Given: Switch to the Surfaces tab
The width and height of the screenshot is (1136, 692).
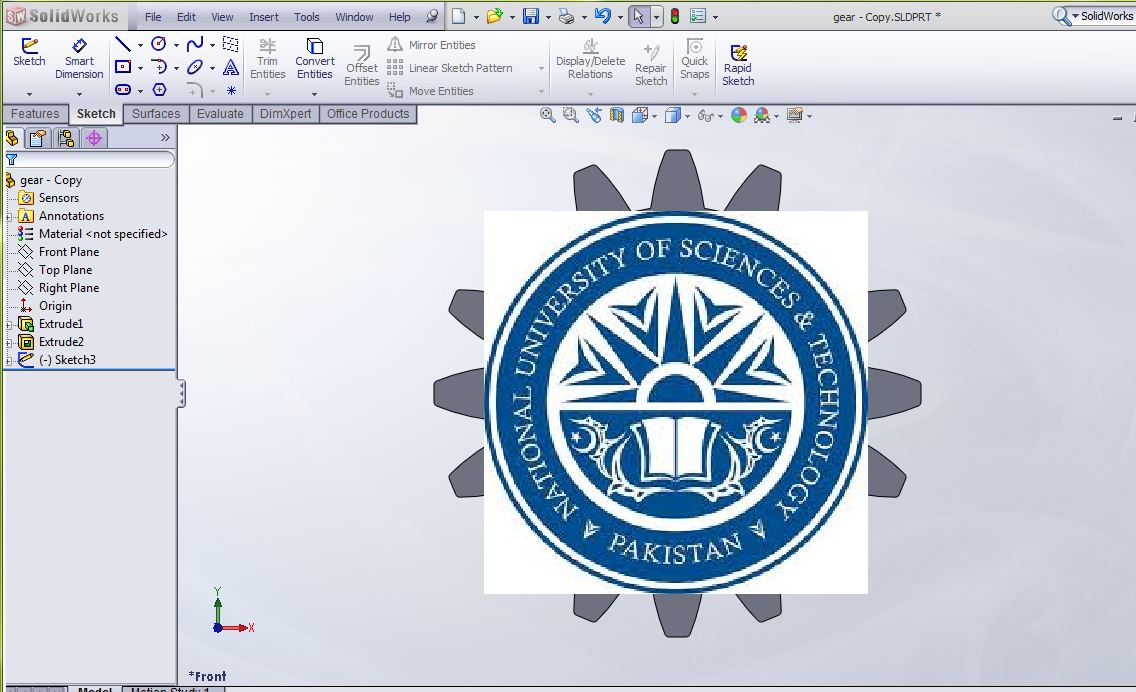Looking at the screenshot, I should pyautogui.click(x=156, y=113).
